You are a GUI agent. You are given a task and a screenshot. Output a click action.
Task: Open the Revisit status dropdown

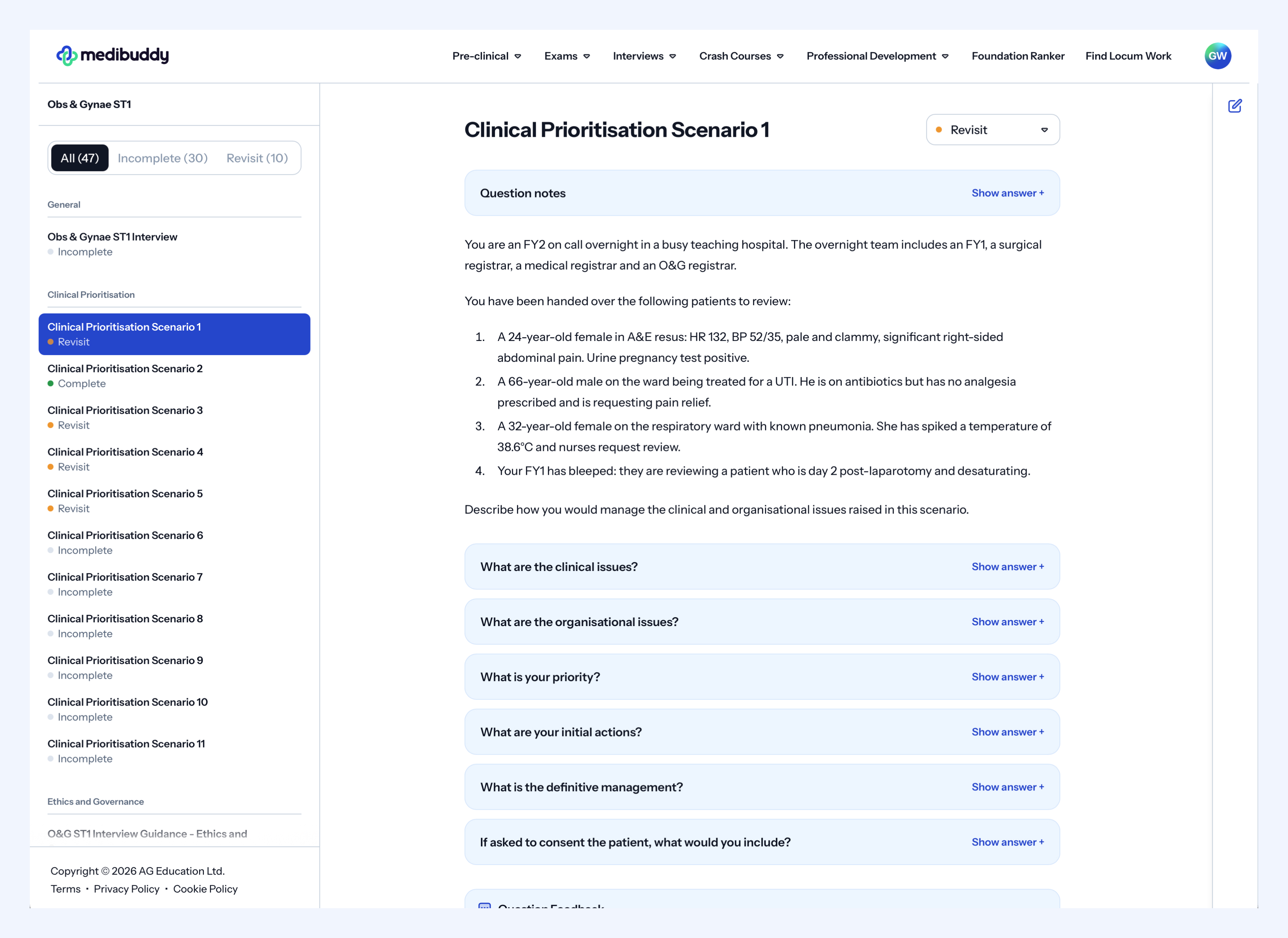click(992, 130)
